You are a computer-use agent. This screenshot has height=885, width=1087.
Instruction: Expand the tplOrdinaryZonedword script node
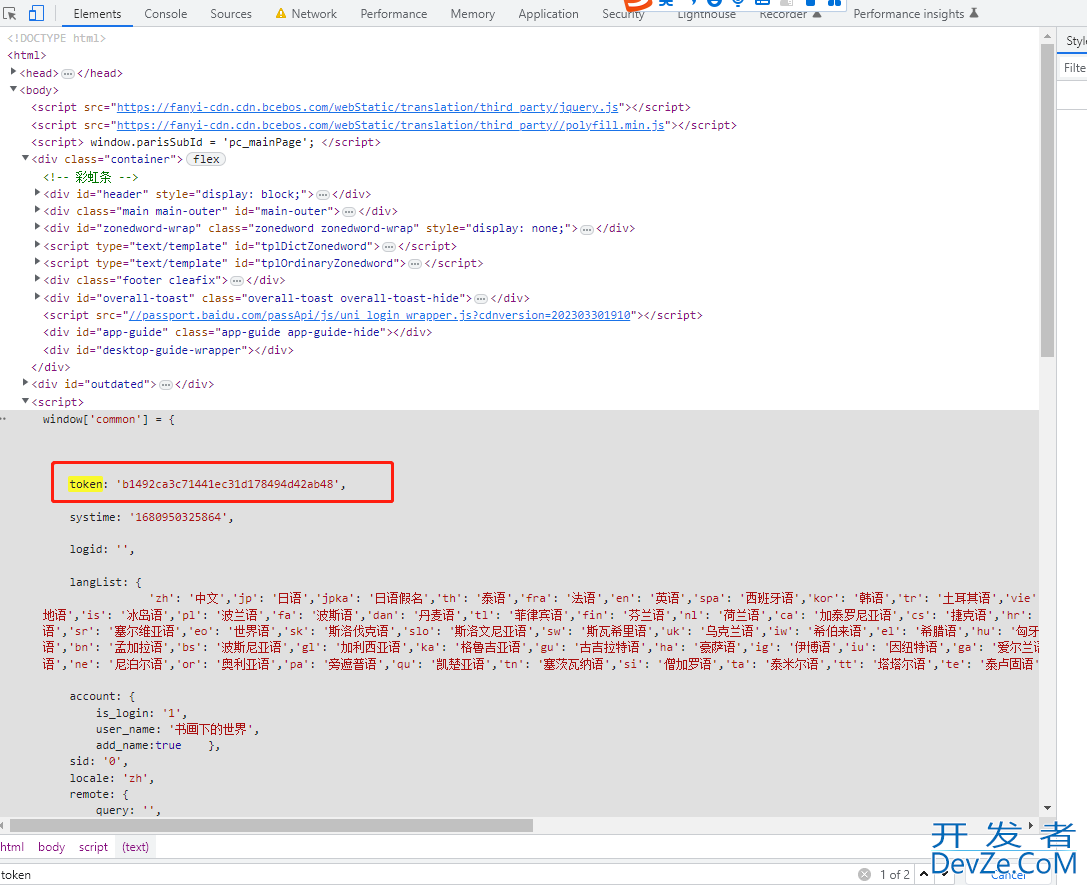[37, 261]
